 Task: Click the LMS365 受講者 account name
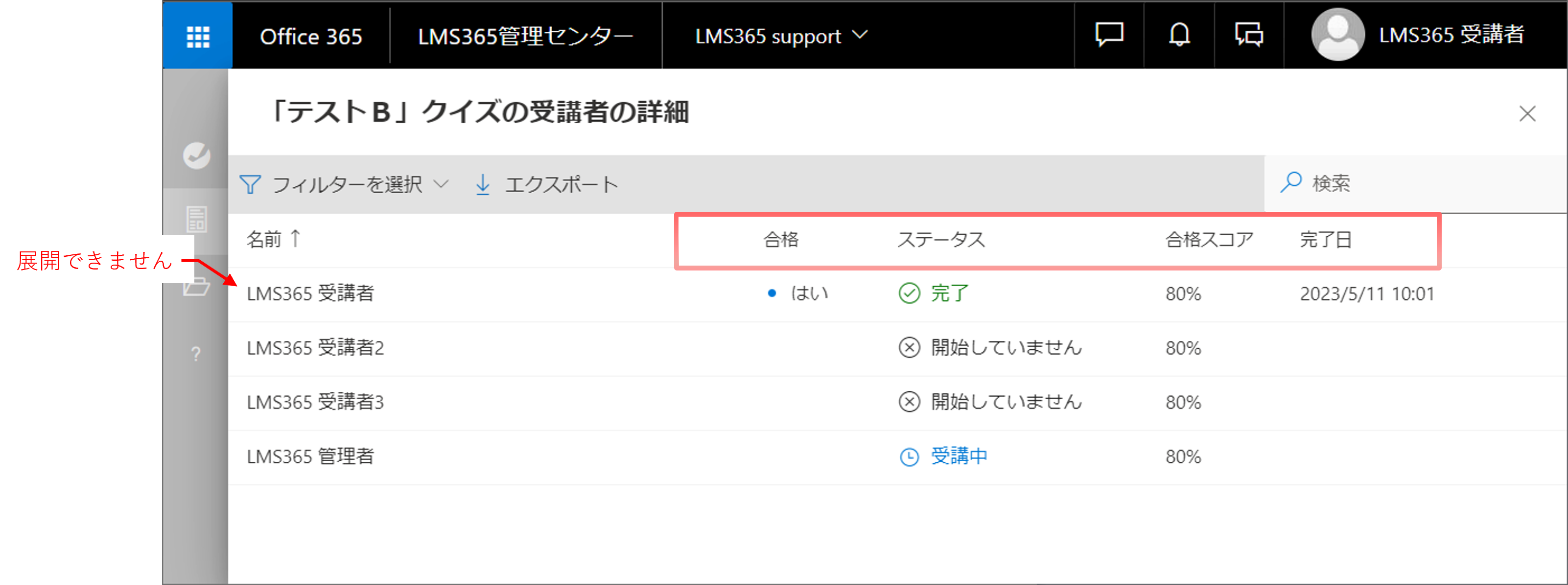click(x=1452, y=35)
